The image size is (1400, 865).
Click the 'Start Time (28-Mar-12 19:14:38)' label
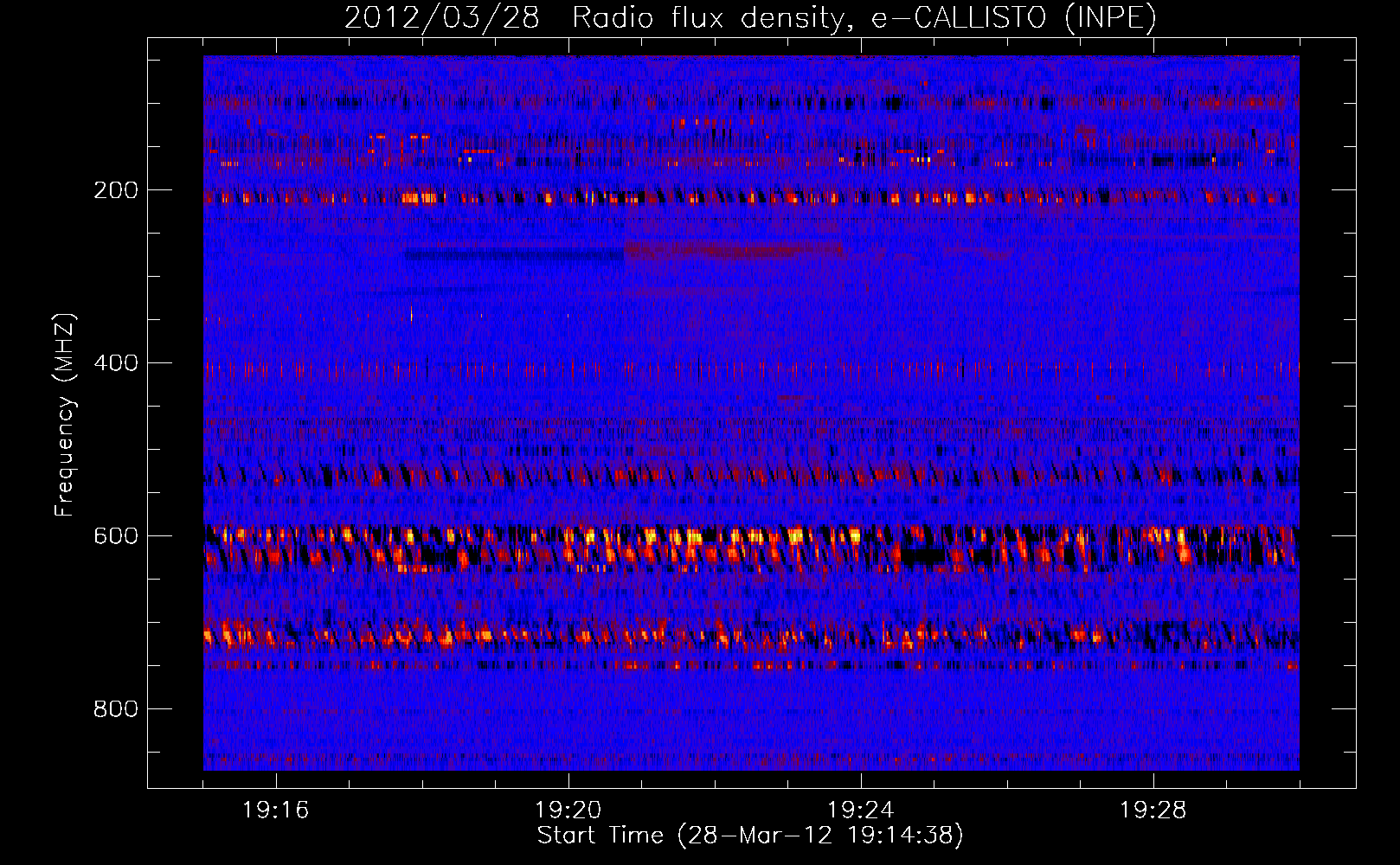click(x=750, y=836)
